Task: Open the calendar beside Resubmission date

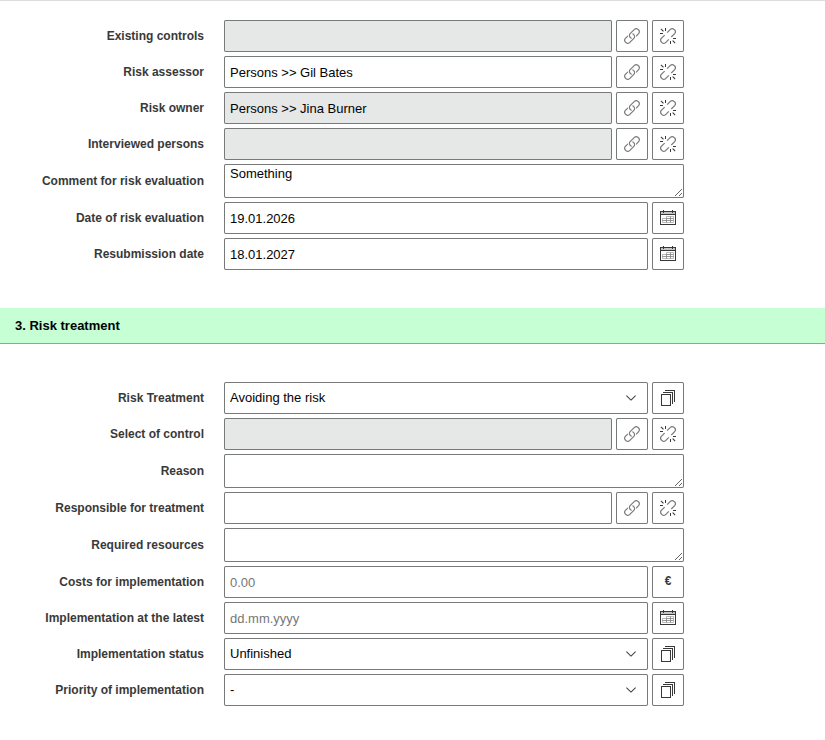Action: click(668, 253)
